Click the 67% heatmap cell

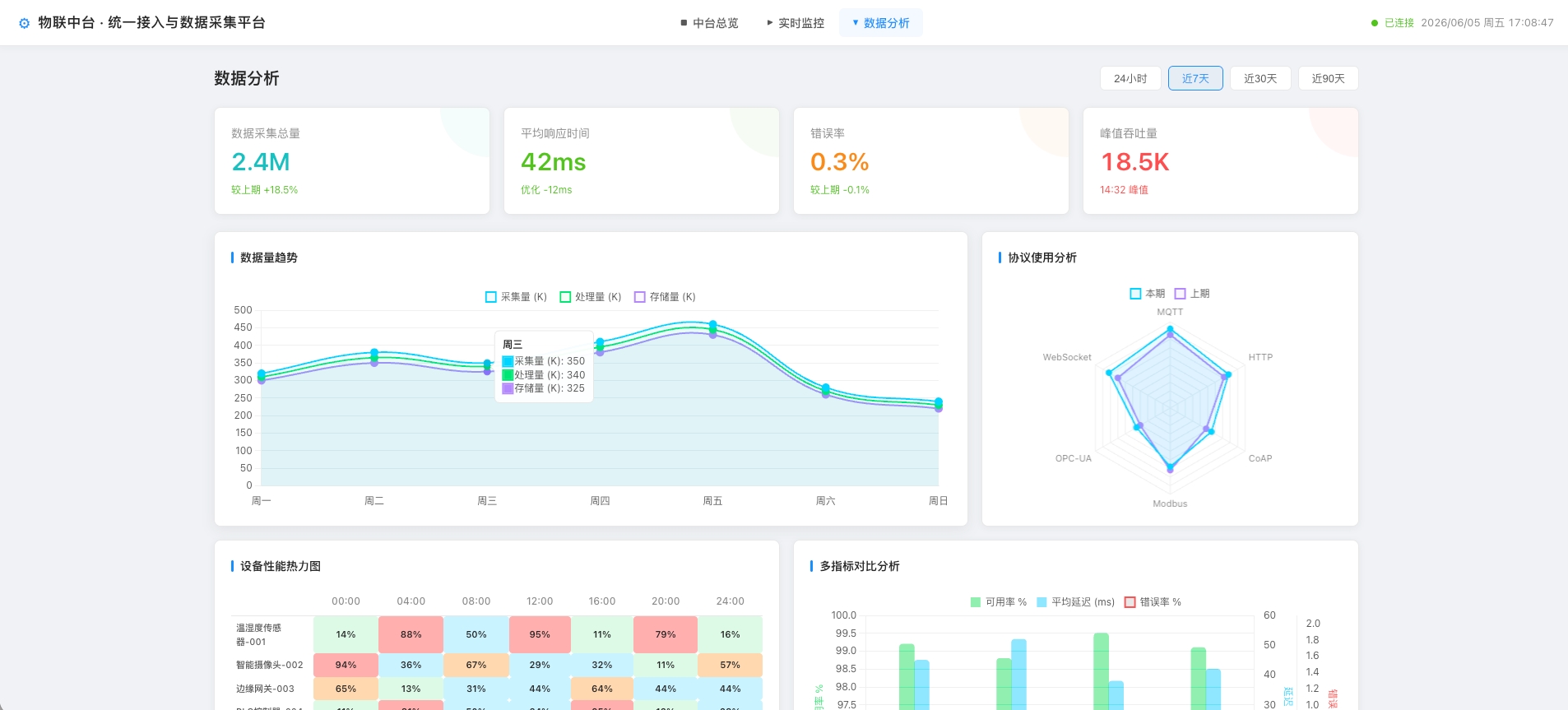point(476,665)
